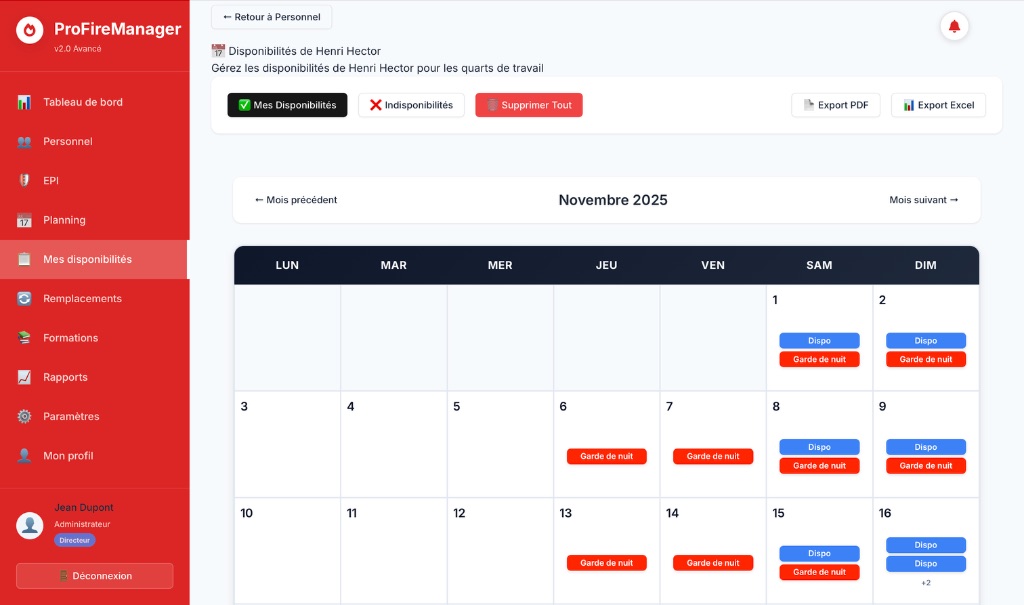Expand the +2 more entries on day 16
Viewport: 1024px width, 605px height.
(x=925, y=583)
